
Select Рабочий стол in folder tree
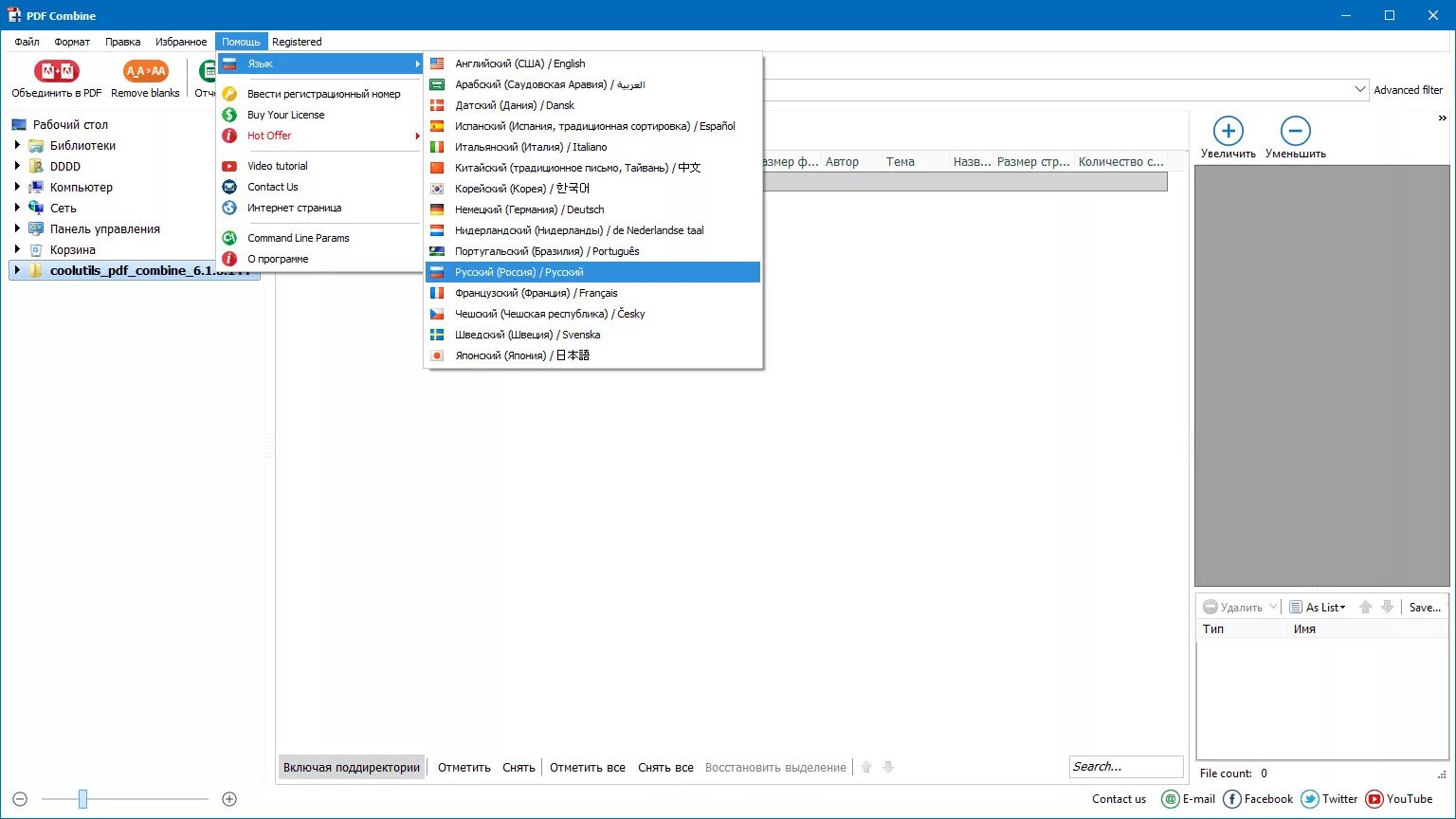[x=70, y=124]
